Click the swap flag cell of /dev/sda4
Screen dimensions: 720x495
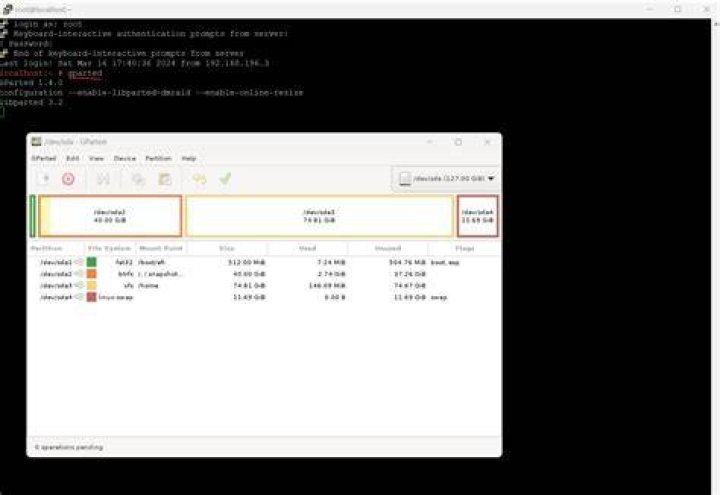[x=439, y=297]
